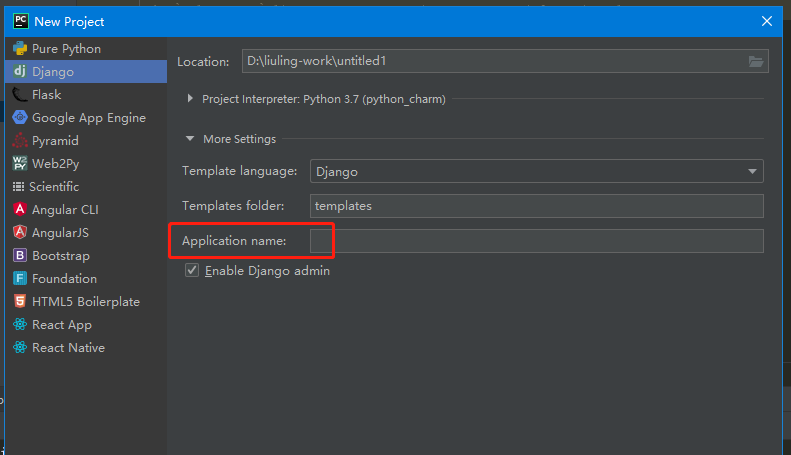Click the React Native project icon
The image size is (791, 455).
coord(20,348)
